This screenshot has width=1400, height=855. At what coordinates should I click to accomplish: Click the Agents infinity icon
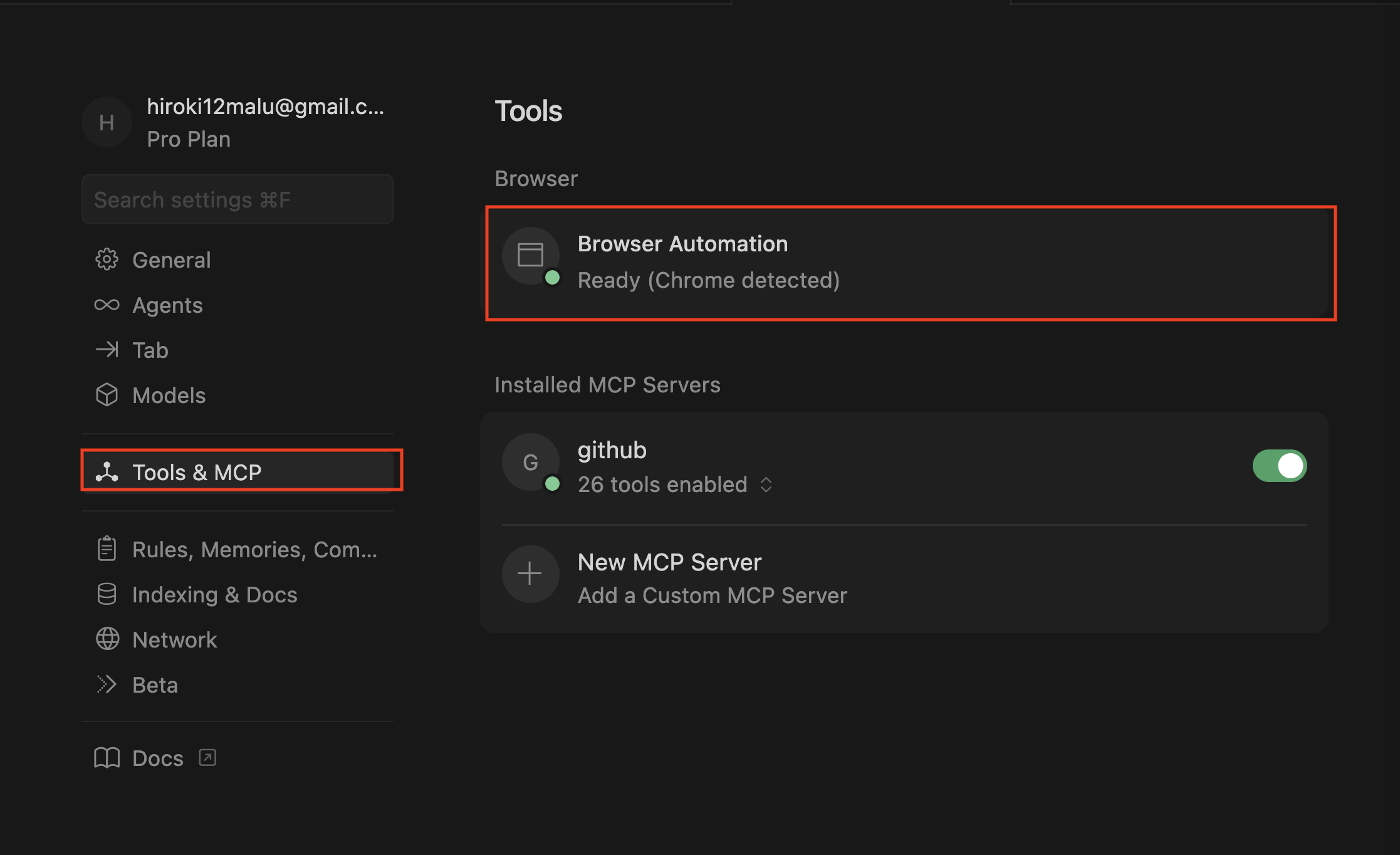pos(107,305)
